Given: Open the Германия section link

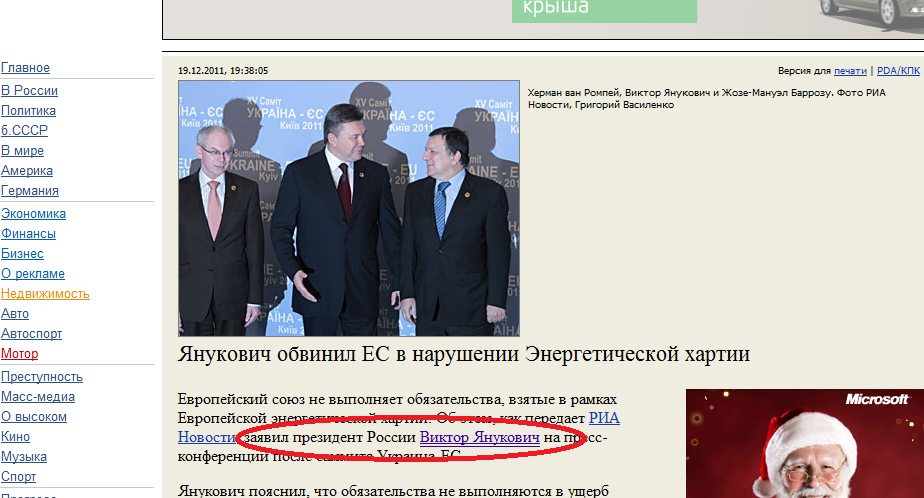Looking at the screenshot, I should (30, 191).
